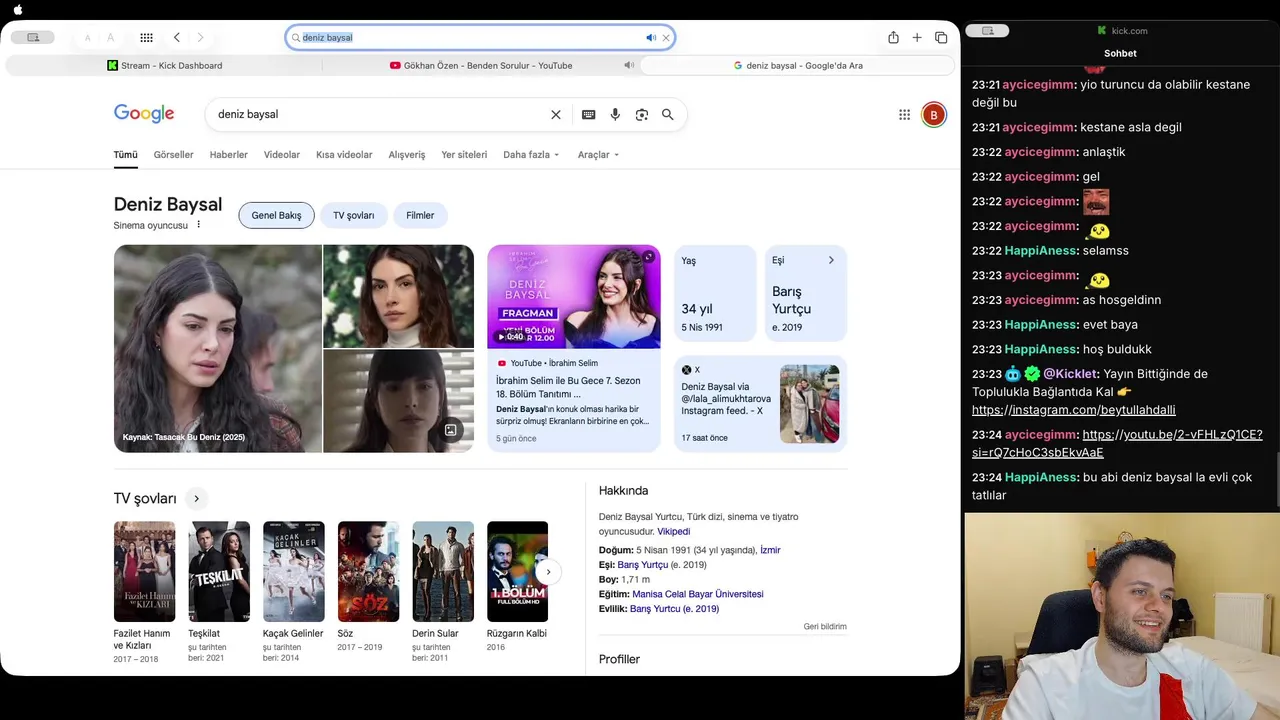Open the Google apps grid

(x=904, y=114)
